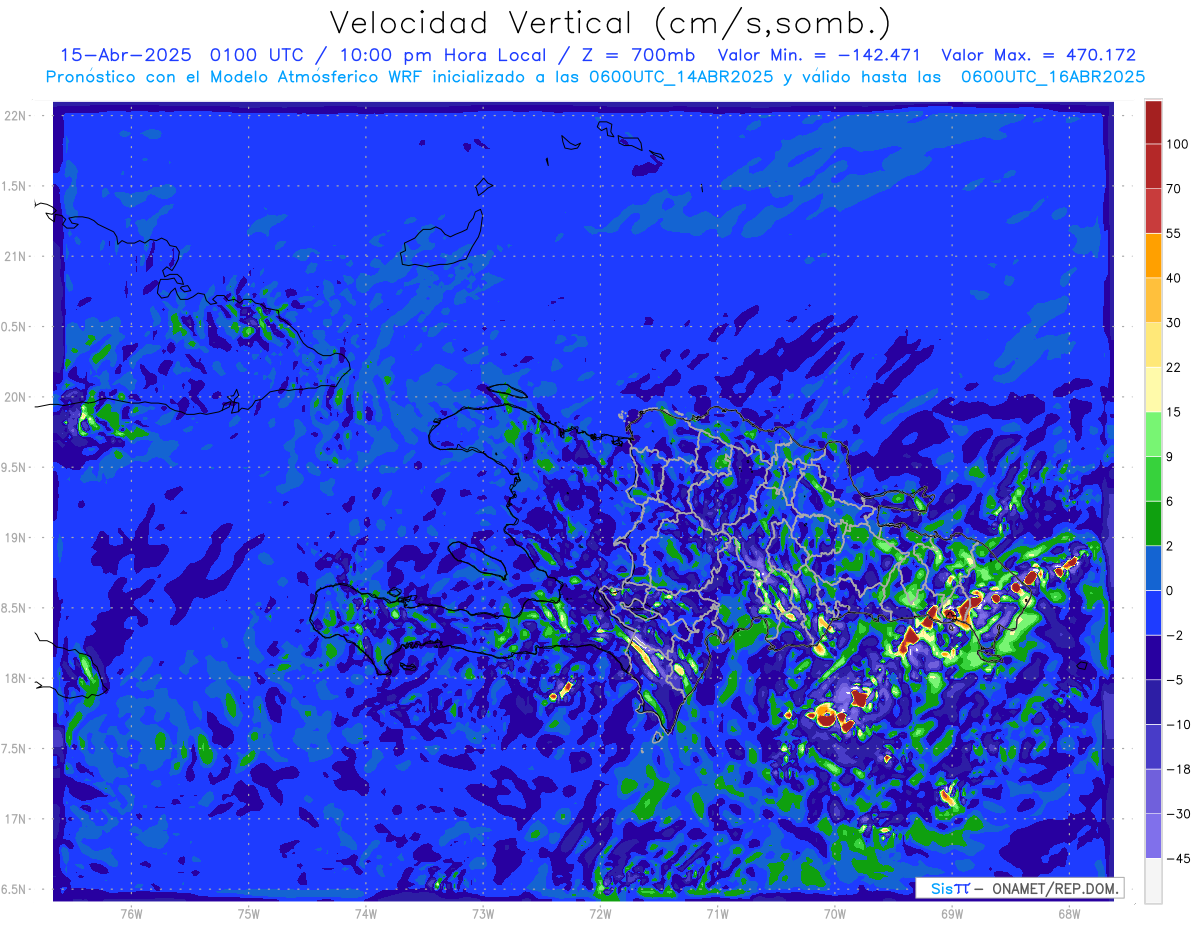Select the red swatch between 55 and 70
This screenshot has width=1200, height=927.
(1153, 211)
